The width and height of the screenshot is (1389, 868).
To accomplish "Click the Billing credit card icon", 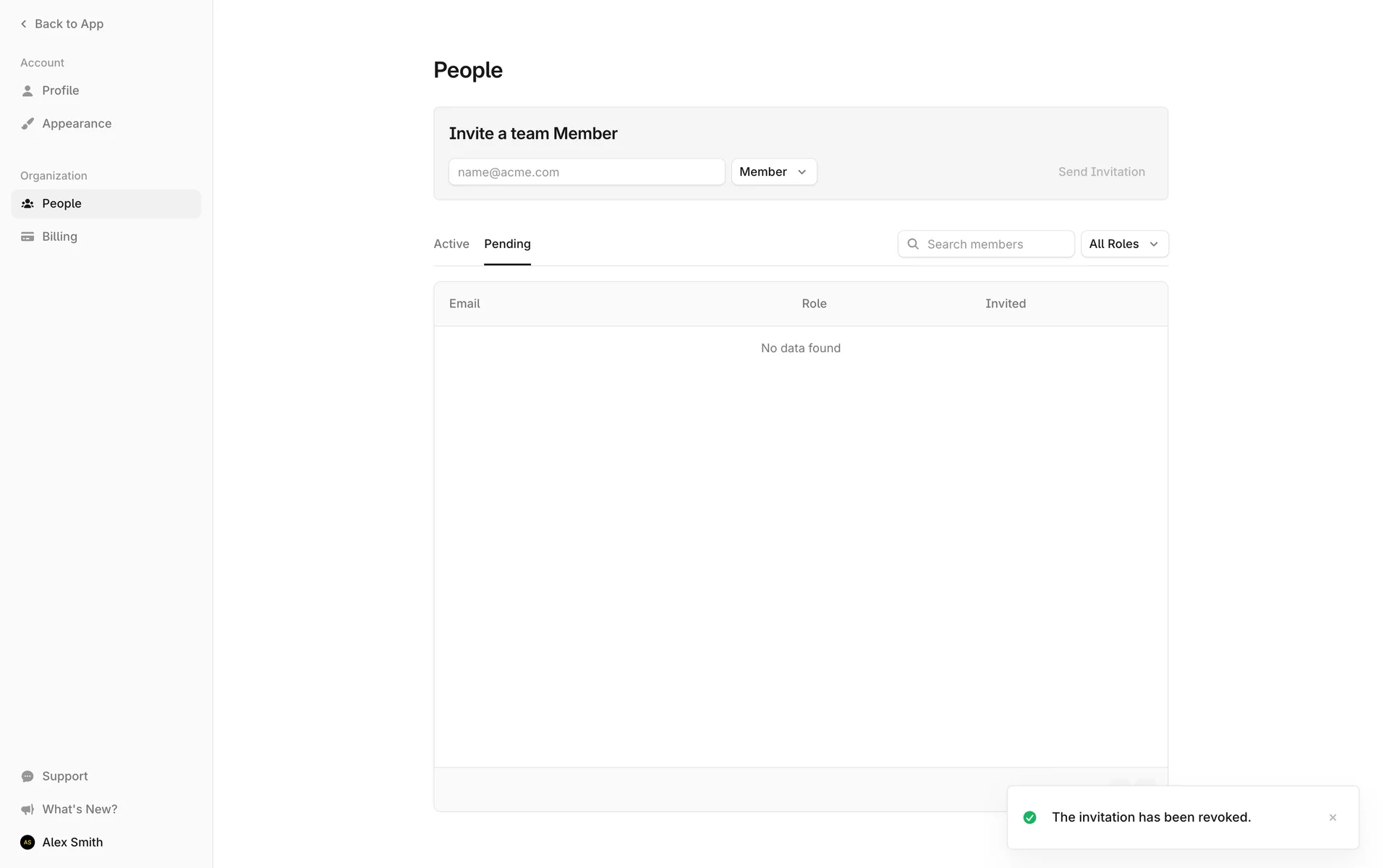I will click(x=27, y=237).
